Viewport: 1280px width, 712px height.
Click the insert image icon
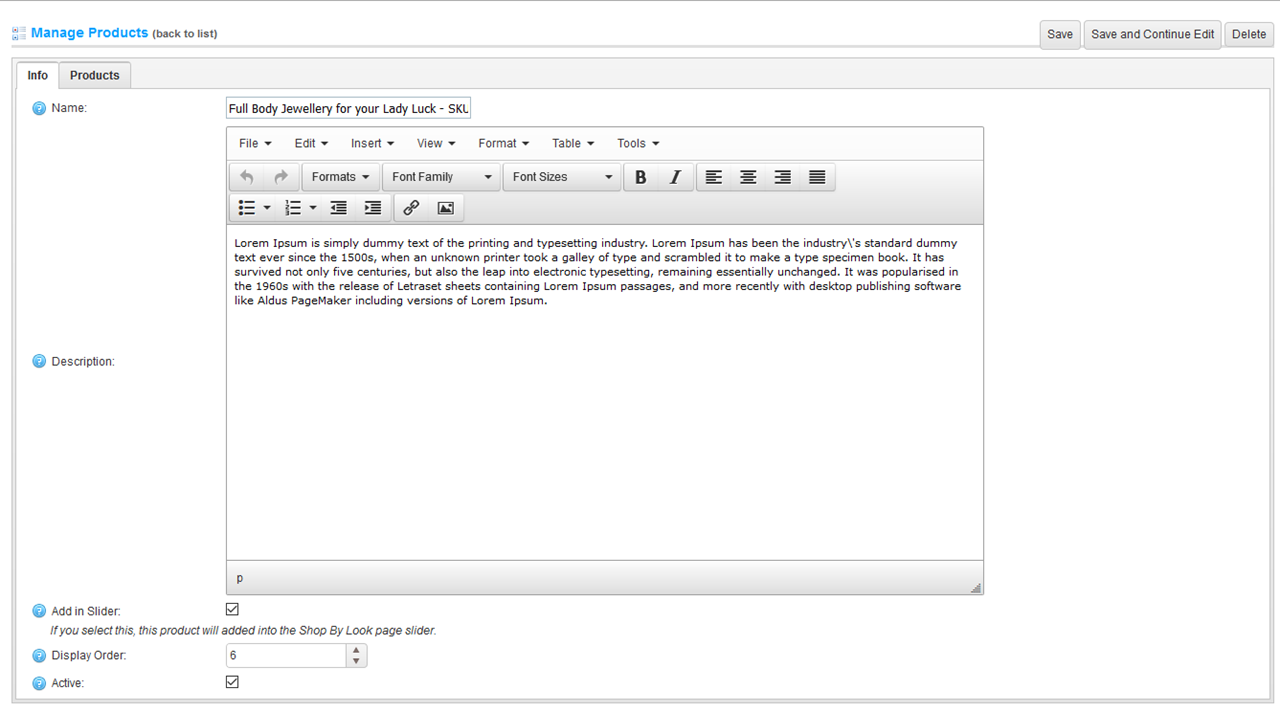pyautogui.click(x=446, y=208)
